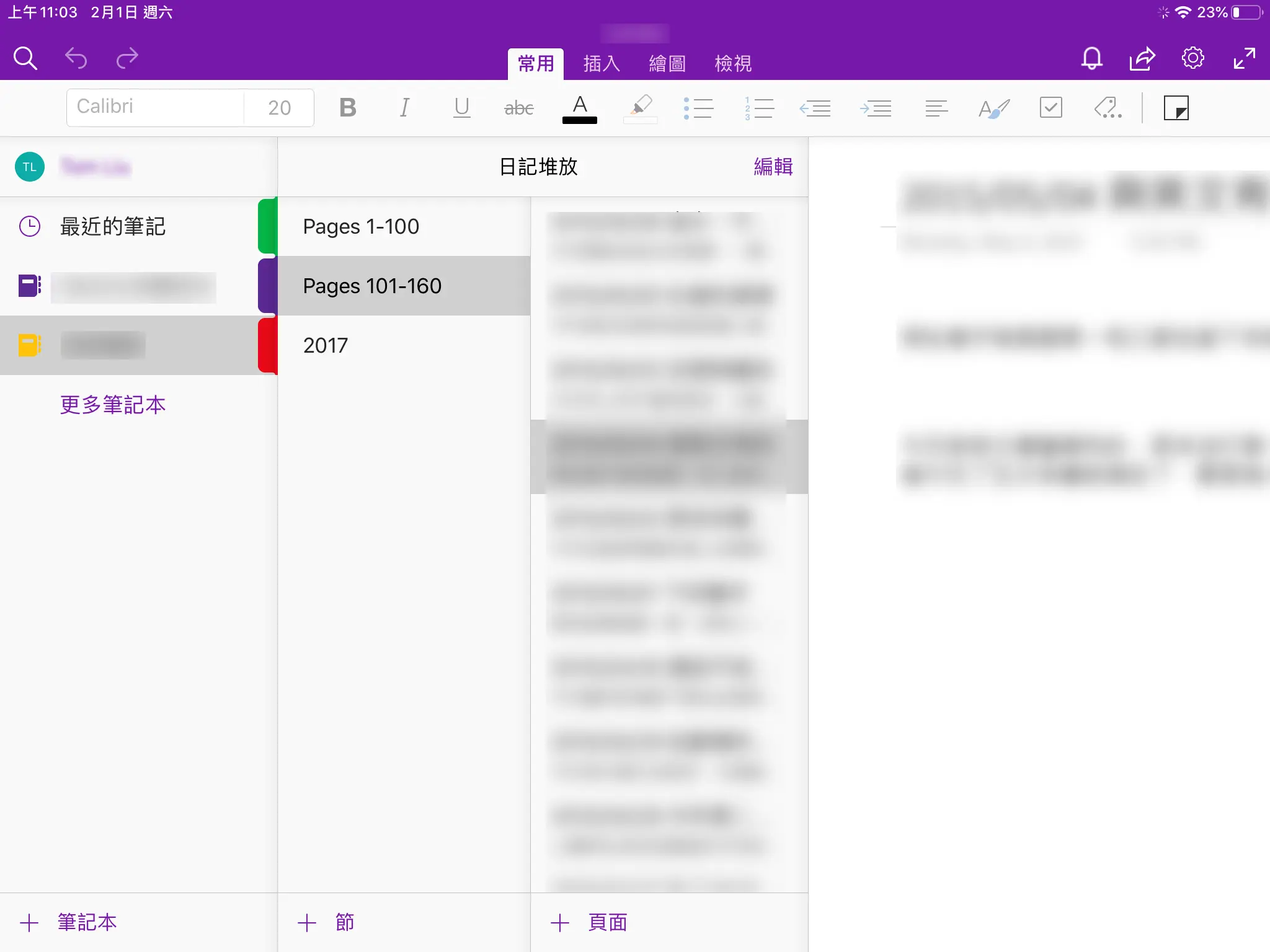Undo the last action
The image size is (1270, 952).
click(76, 58)
